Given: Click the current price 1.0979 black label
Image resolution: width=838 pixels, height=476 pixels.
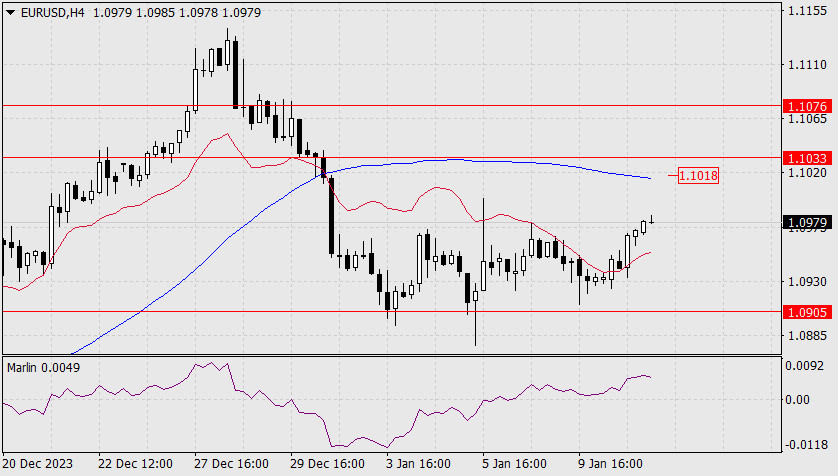Looking at the screenshot, I should [808, 222].
